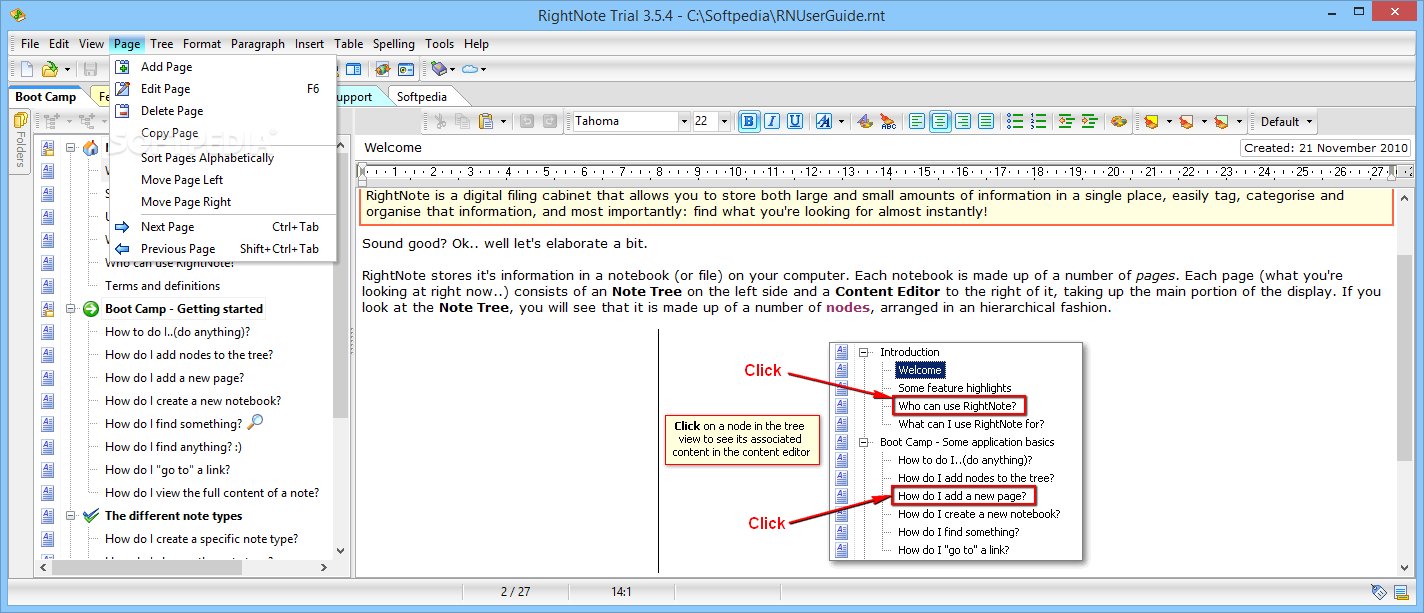Set paragraph alignment to center
The width and height of the screenshot is (1424, 613).
940,121
